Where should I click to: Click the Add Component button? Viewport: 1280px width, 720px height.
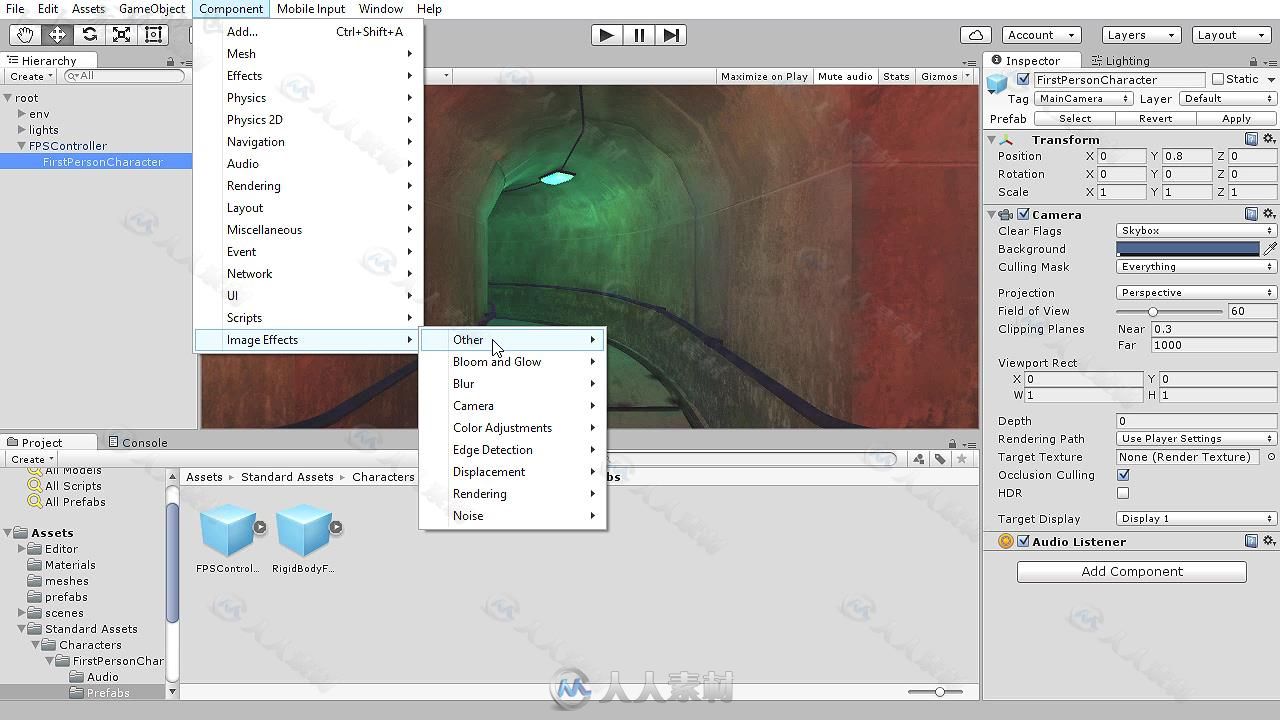pos(1132,572)
